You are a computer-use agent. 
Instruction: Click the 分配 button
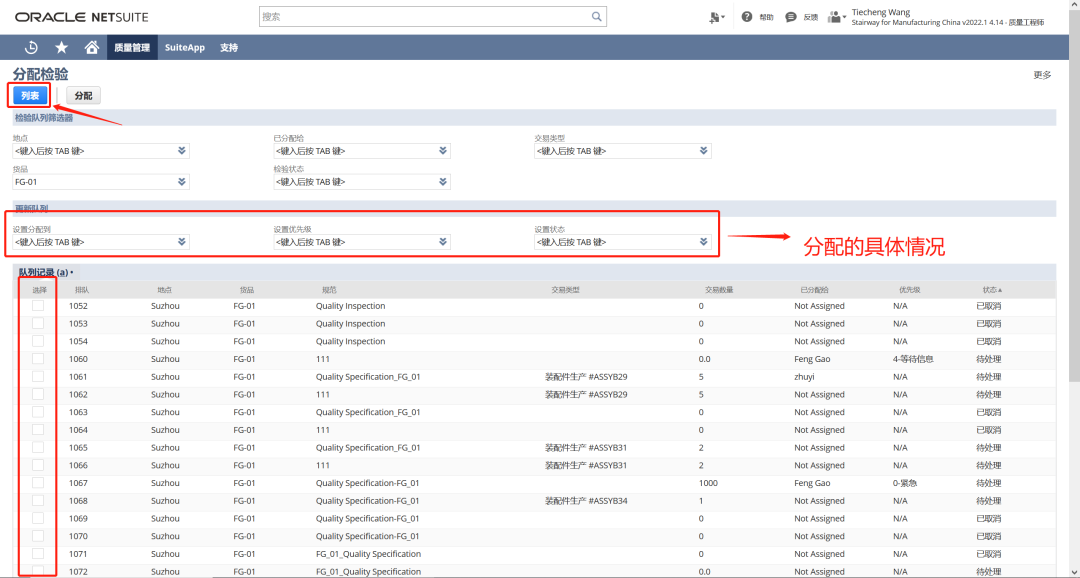tap(83, 96)
